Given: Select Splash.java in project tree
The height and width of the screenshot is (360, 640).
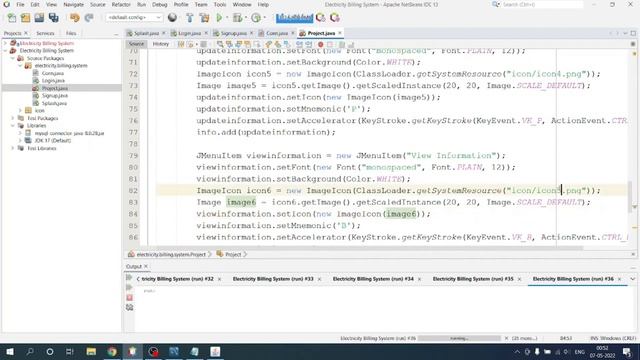Looking at the screenshot, I should pyautogui.click(x=54, y=103).
